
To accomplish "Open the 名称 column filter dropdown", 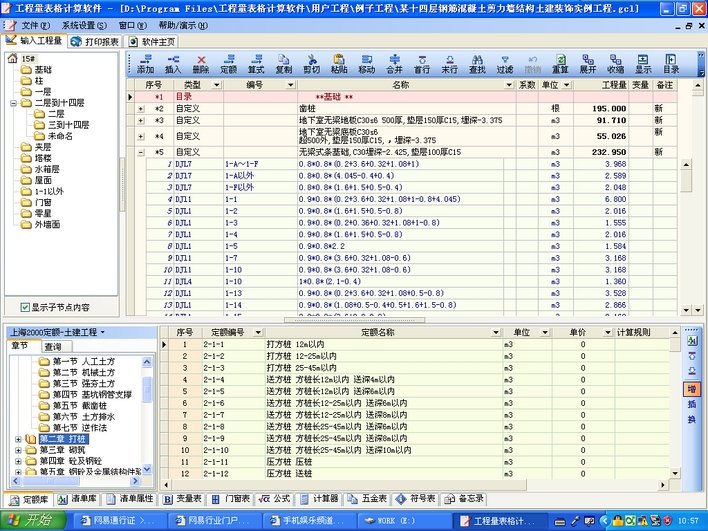I will pyautogui.click(x=509, y=85).
